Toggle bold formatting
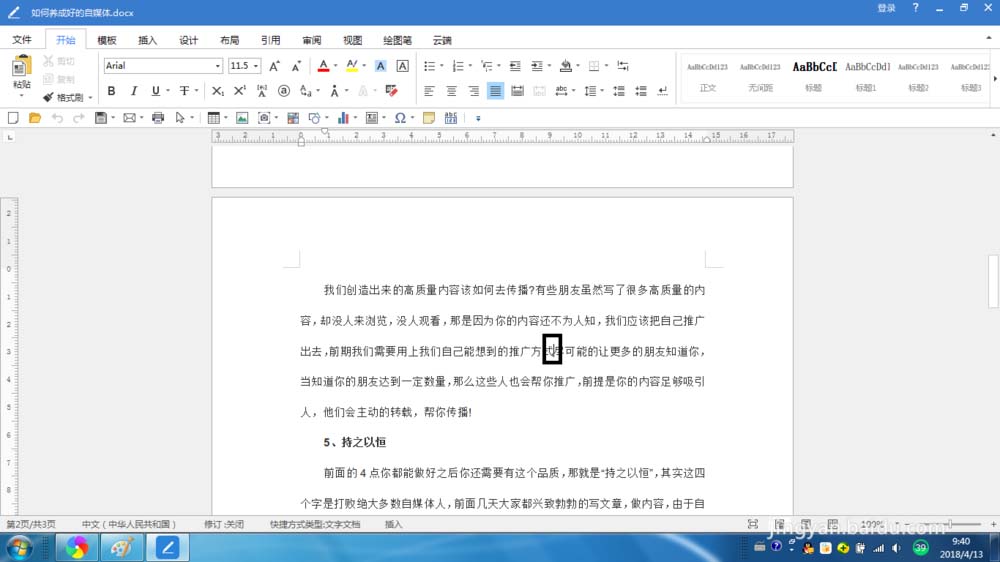 point(111,91)
